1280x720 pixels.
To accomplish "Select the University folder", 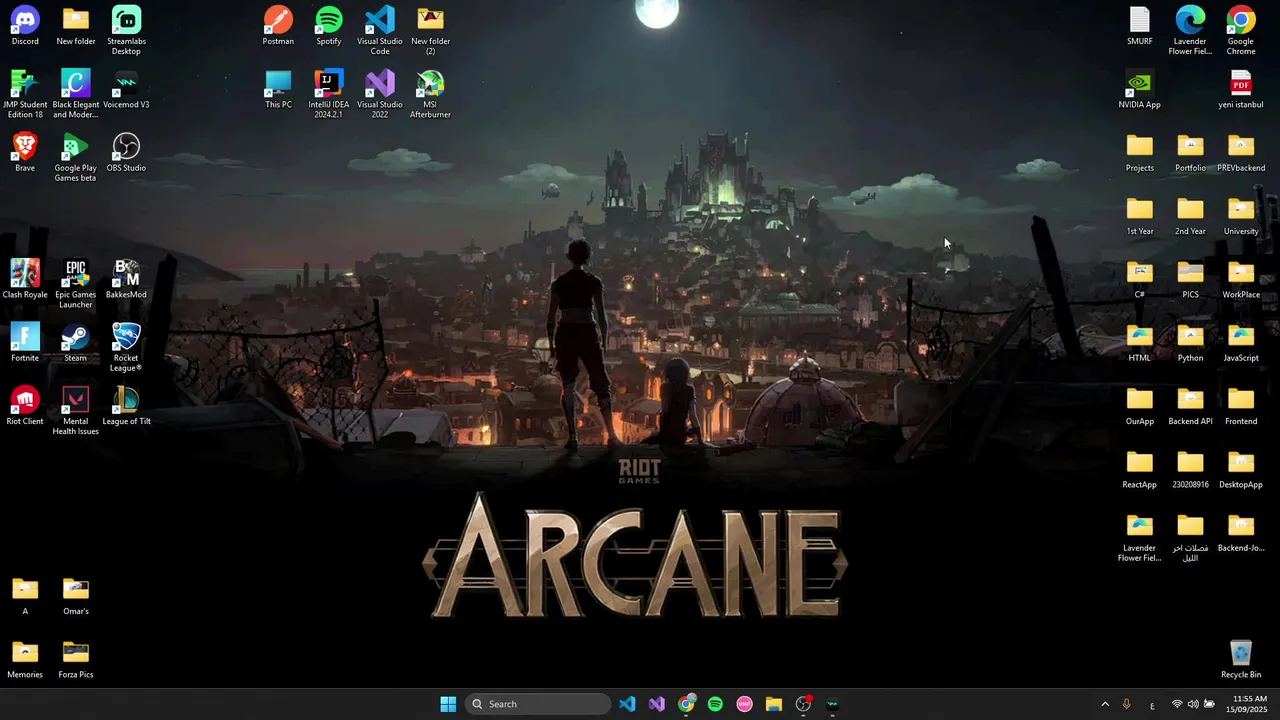I will click(1241, 216).
